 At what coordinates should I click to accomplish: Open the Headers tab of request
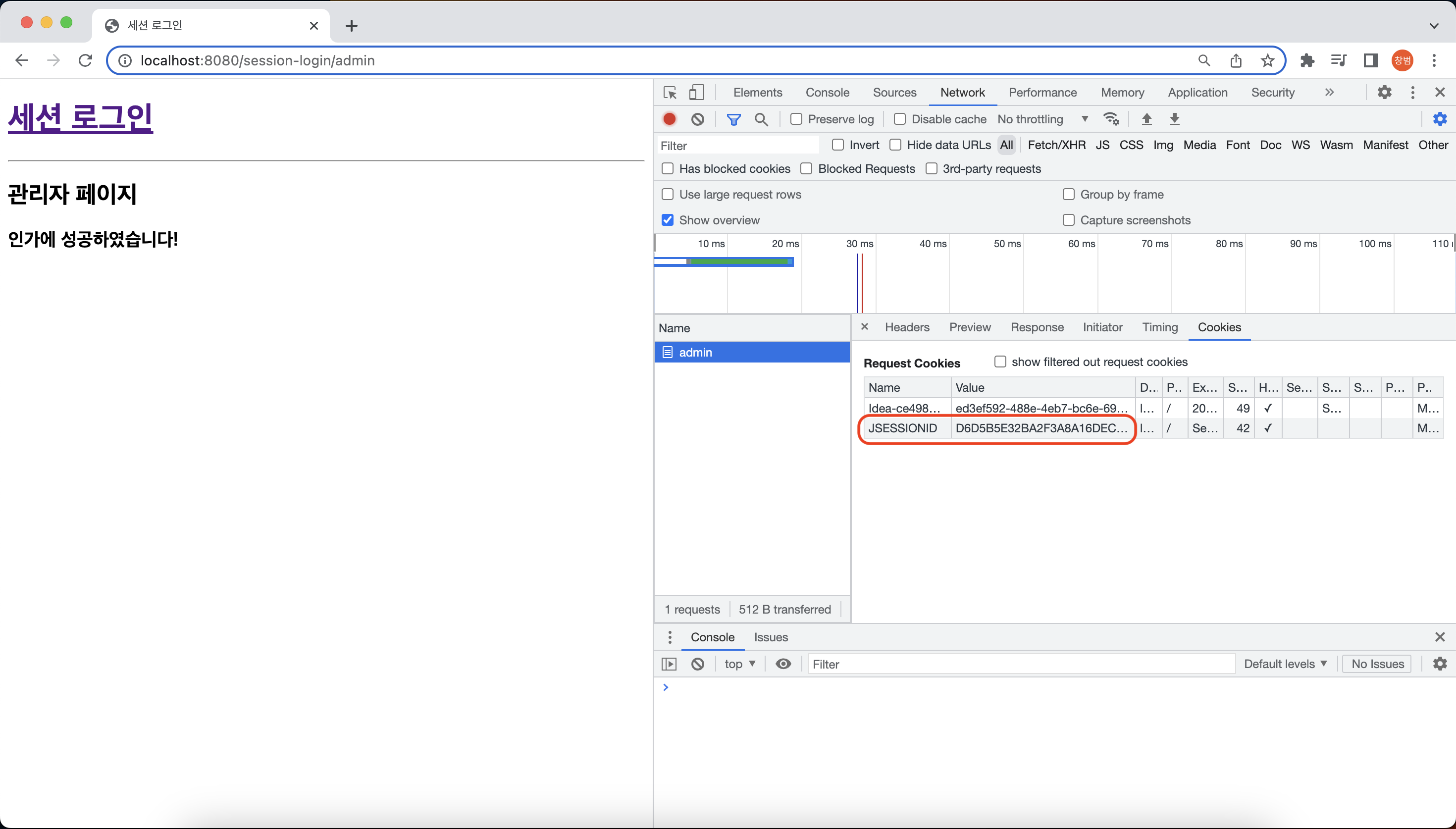907,327
